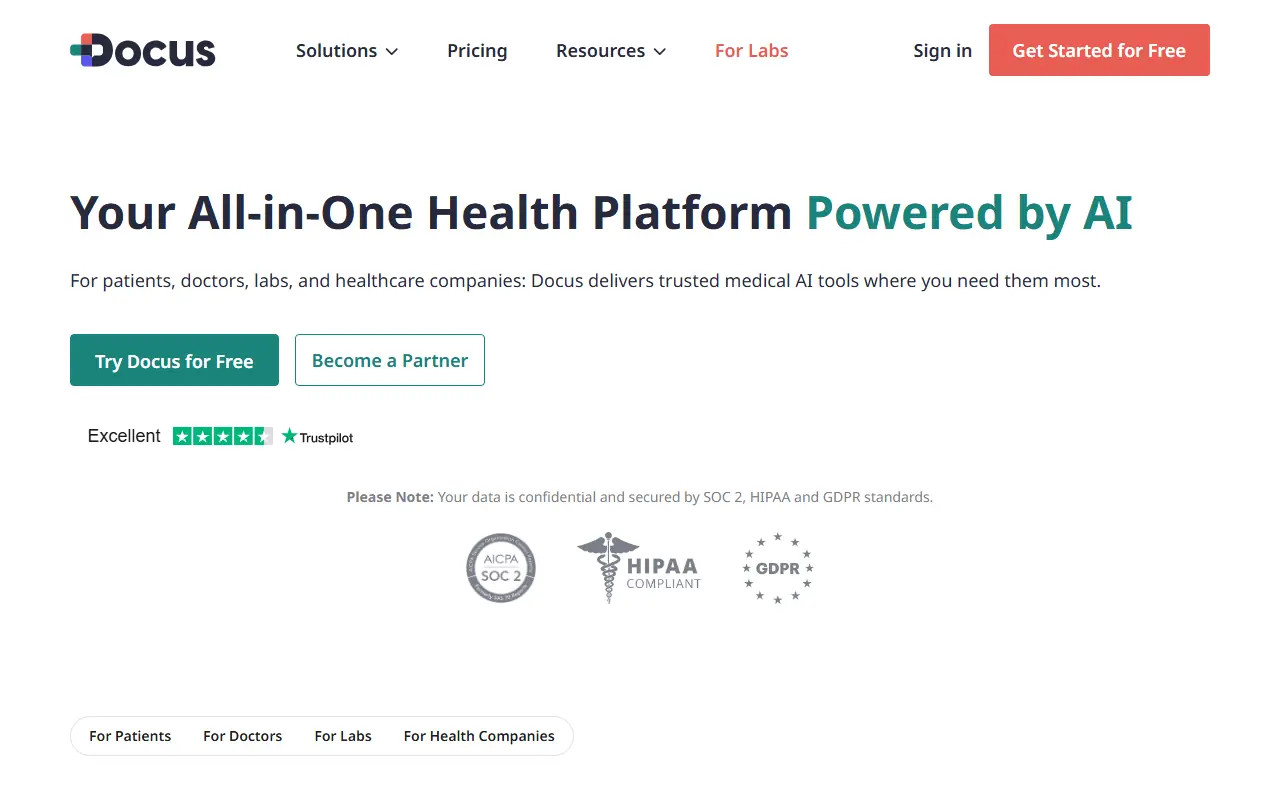Switch to the For Patients tab

coord(130,736)
